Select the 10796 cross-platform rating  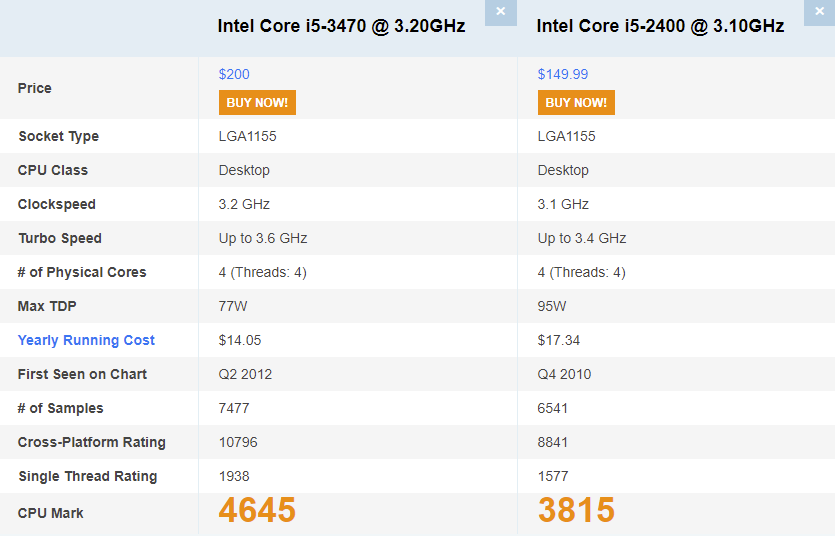tap(238, 442)
